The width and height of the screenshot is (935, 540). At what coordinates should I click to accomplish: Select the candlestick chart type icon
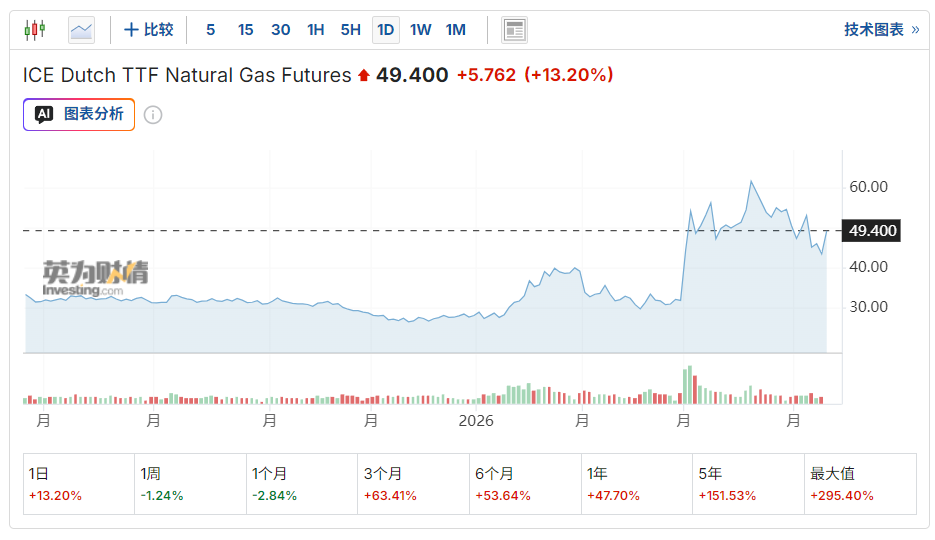coord(35,30)
